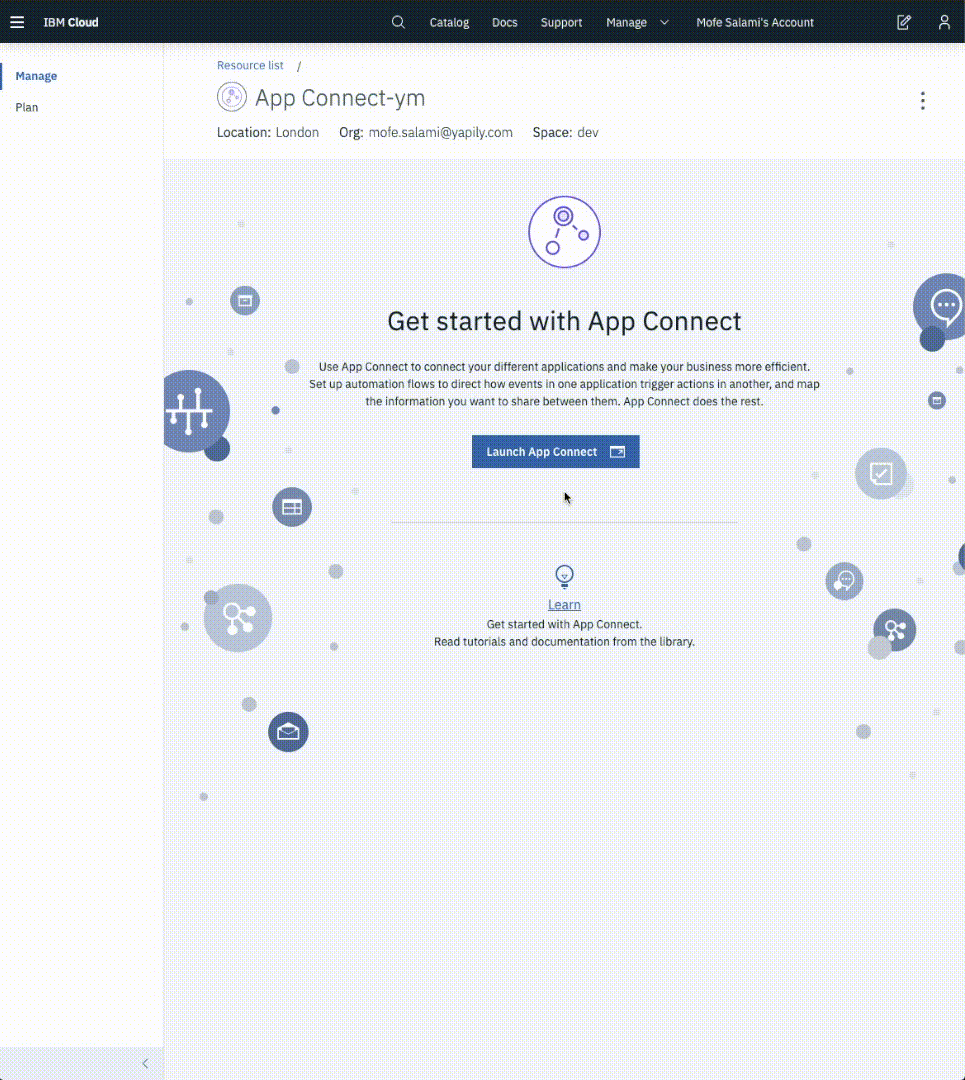Image resolution: width=965 pixels, height=1080 pixels.
Task: Select the Manage sidebar tab
Action: [37, 76]
